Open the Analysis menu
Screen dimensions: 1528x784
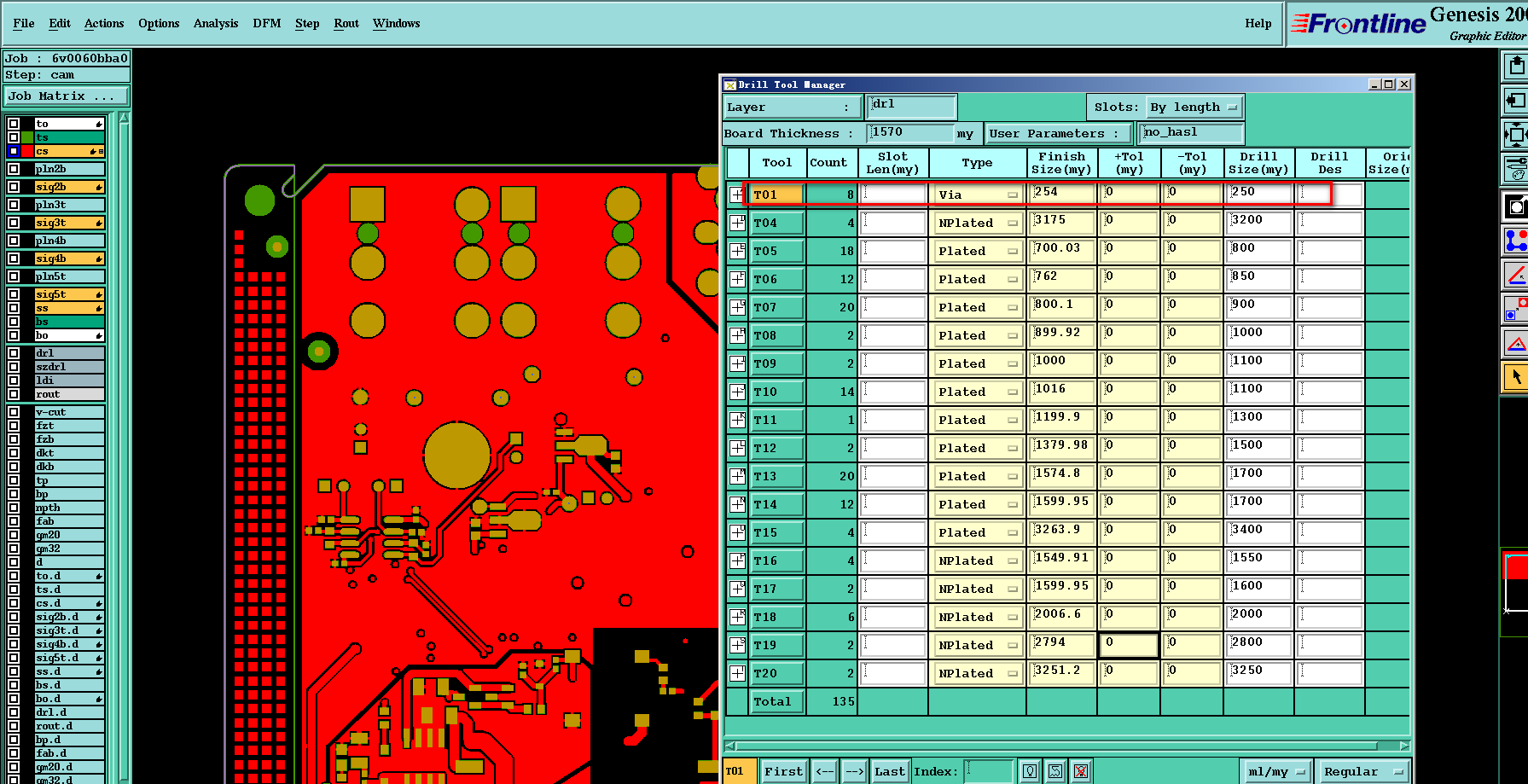(x=216, y=23)
